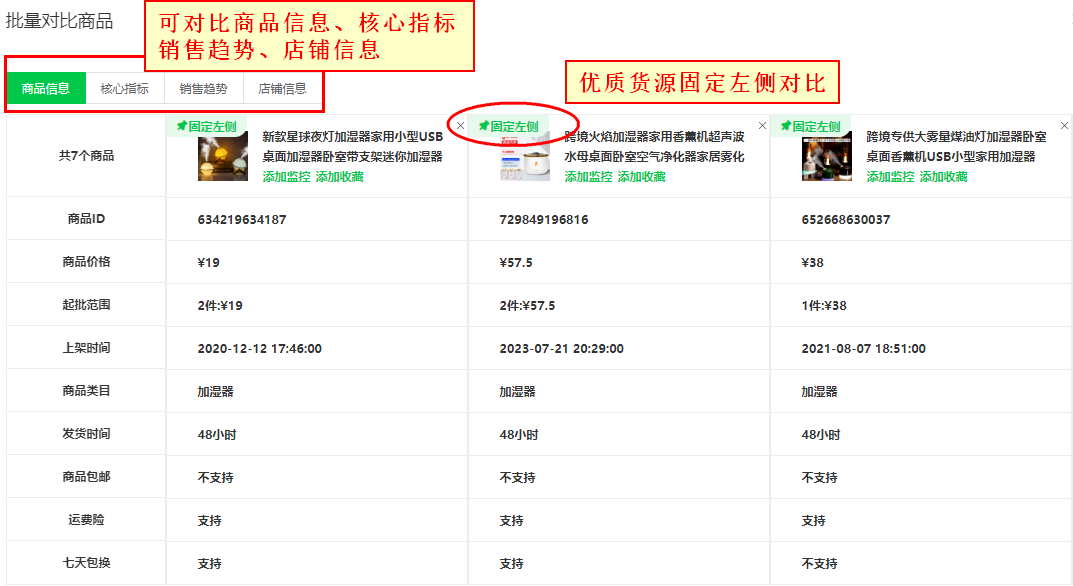
Task: Select product ID 729849196816
Action: 544,220
